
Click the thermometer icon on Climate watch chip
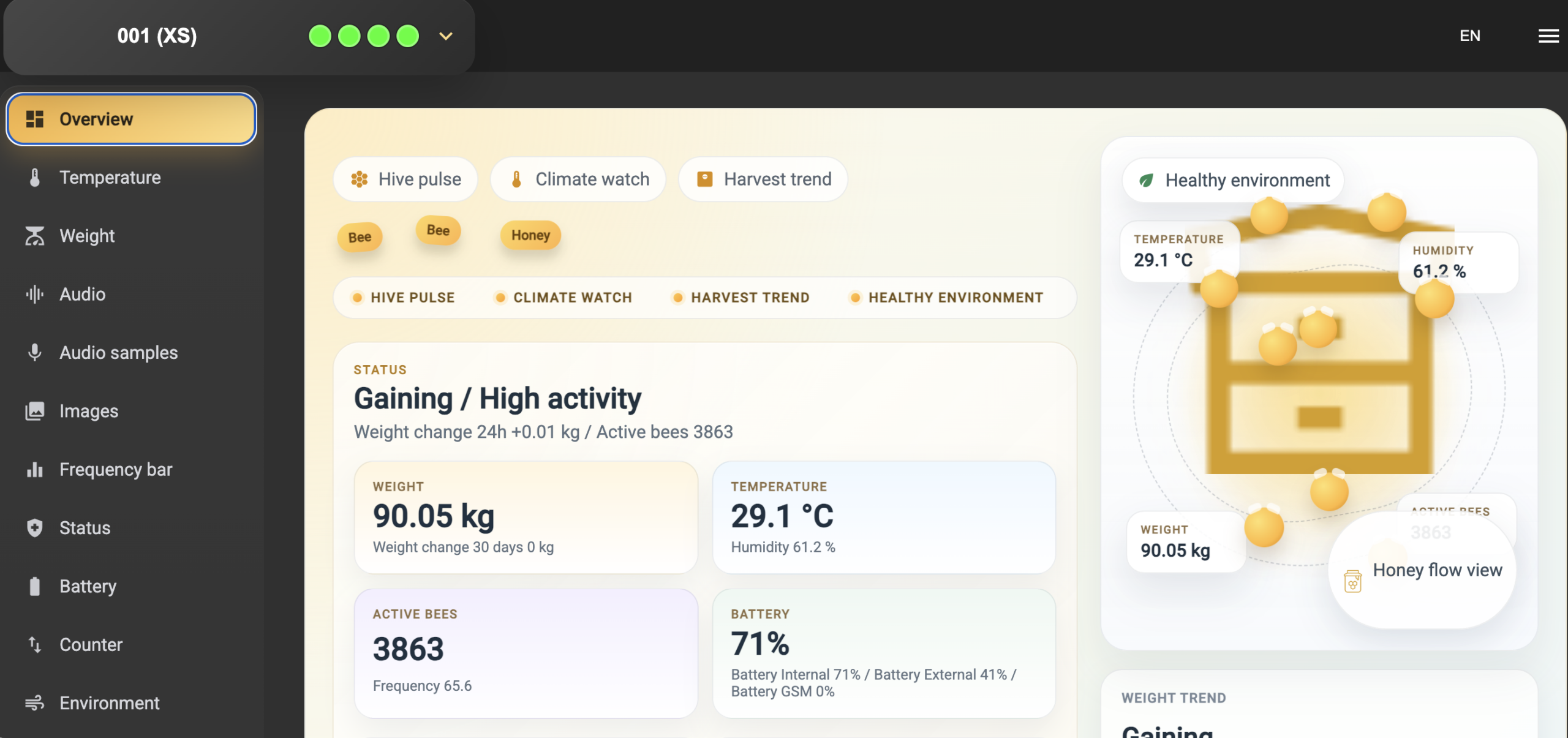[x=516, y=179]
